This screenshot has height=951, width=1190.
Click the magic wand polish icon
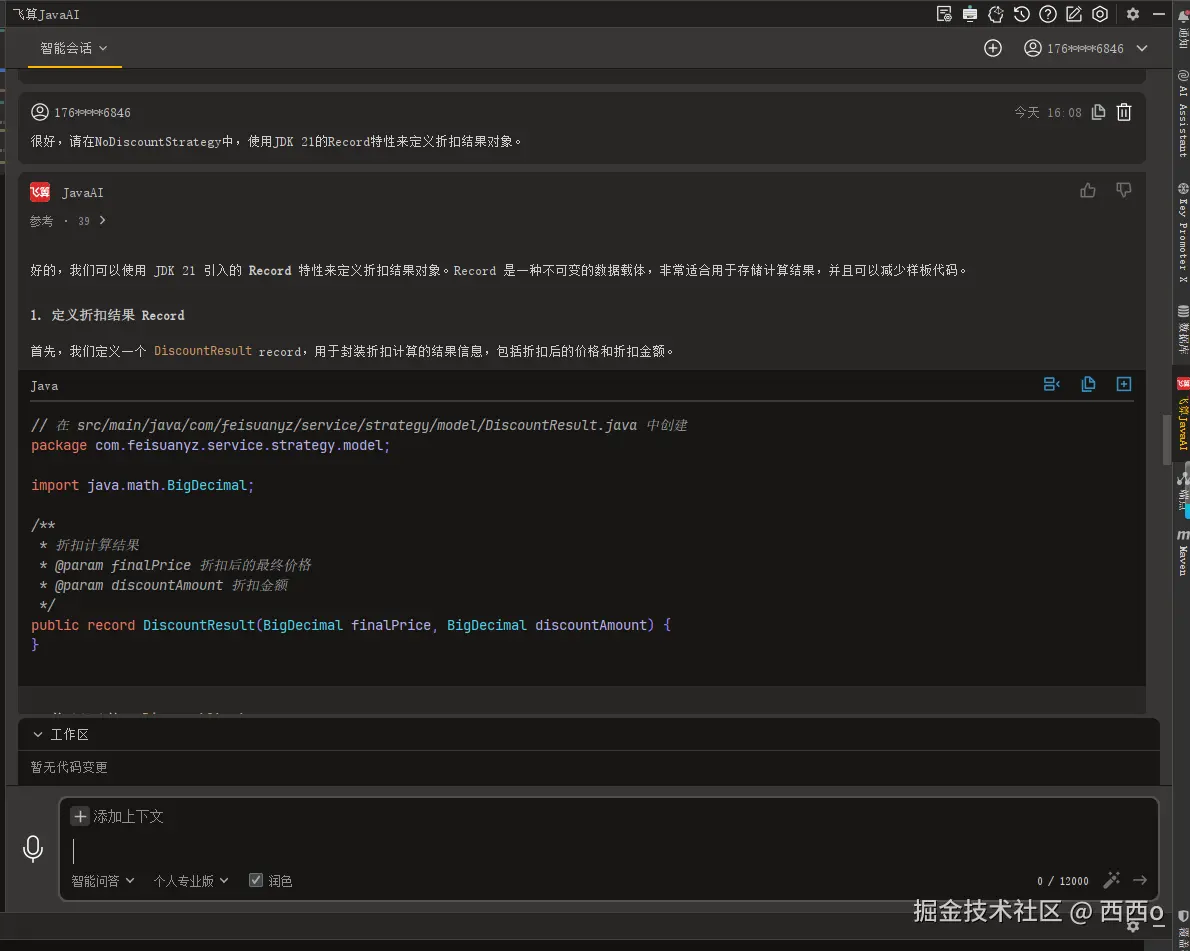point(1111,880)
